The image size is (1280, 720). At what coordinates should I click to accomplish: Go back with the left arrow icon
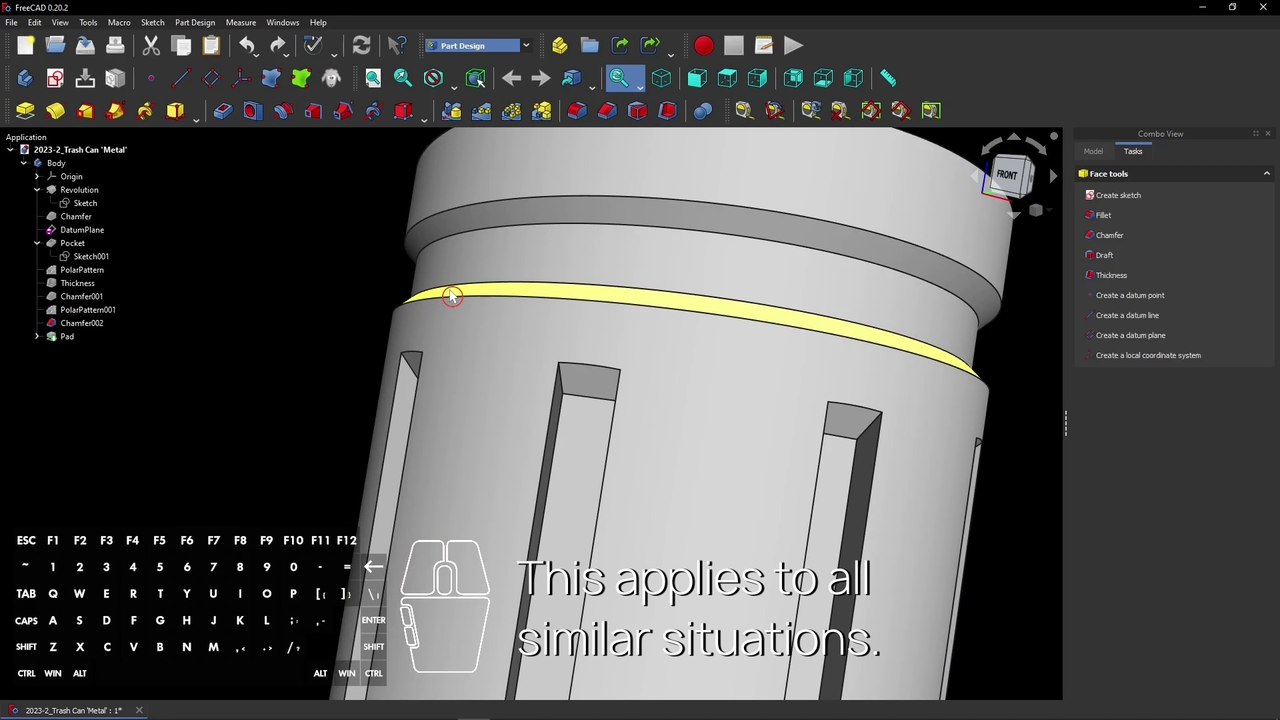511,78
